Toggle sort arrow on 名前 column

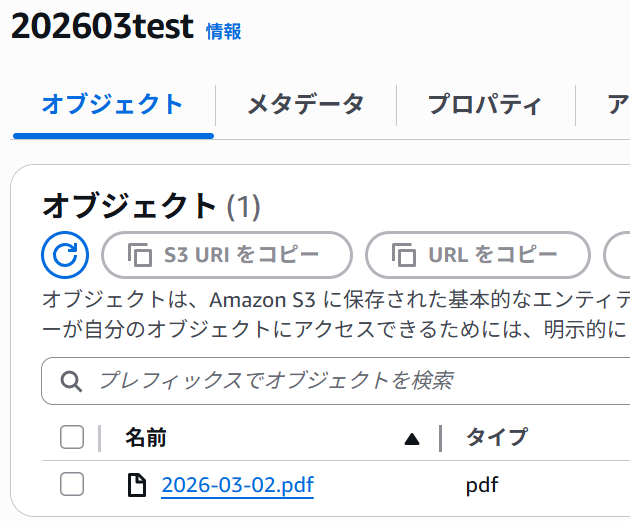click(x=411, y=438)
